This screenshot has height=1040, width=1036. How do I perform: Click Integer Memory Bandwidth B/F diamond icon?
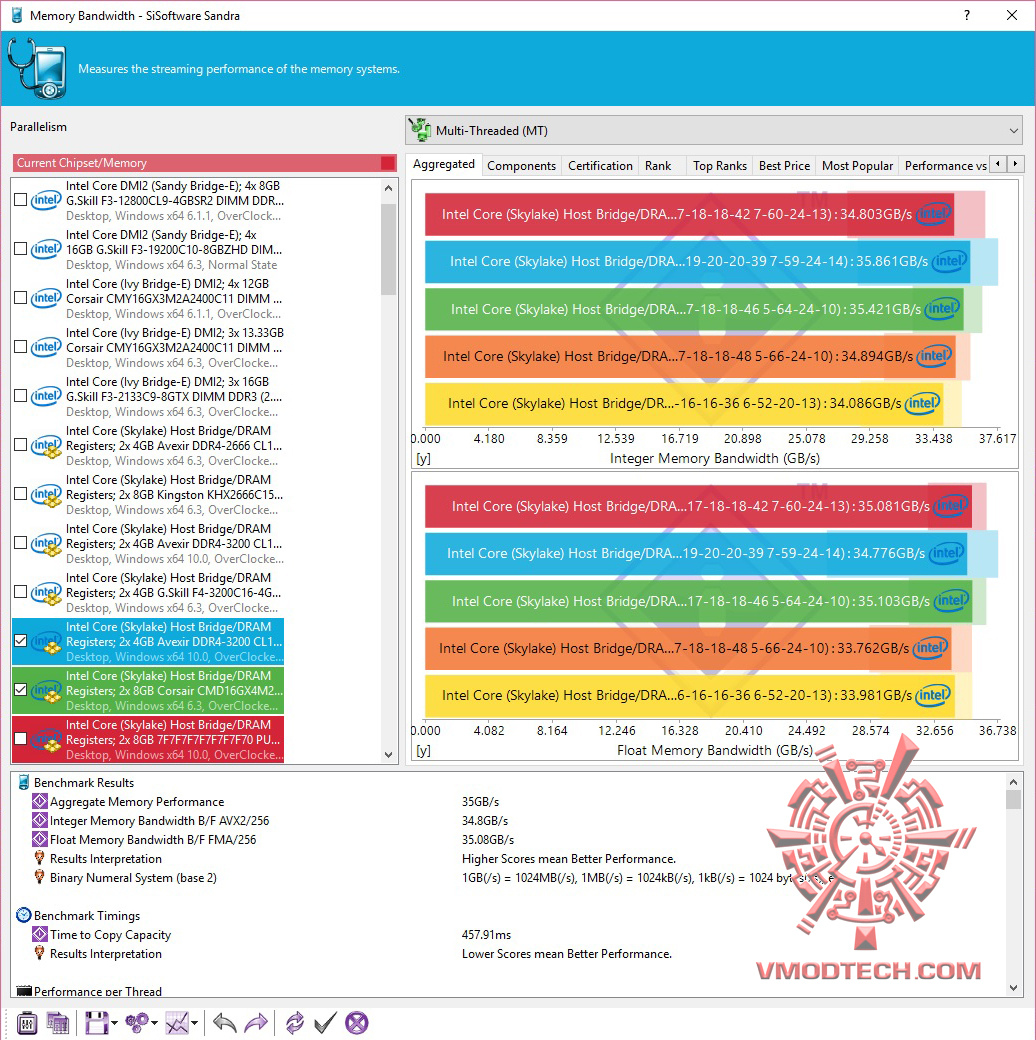[x=40, y=820]
